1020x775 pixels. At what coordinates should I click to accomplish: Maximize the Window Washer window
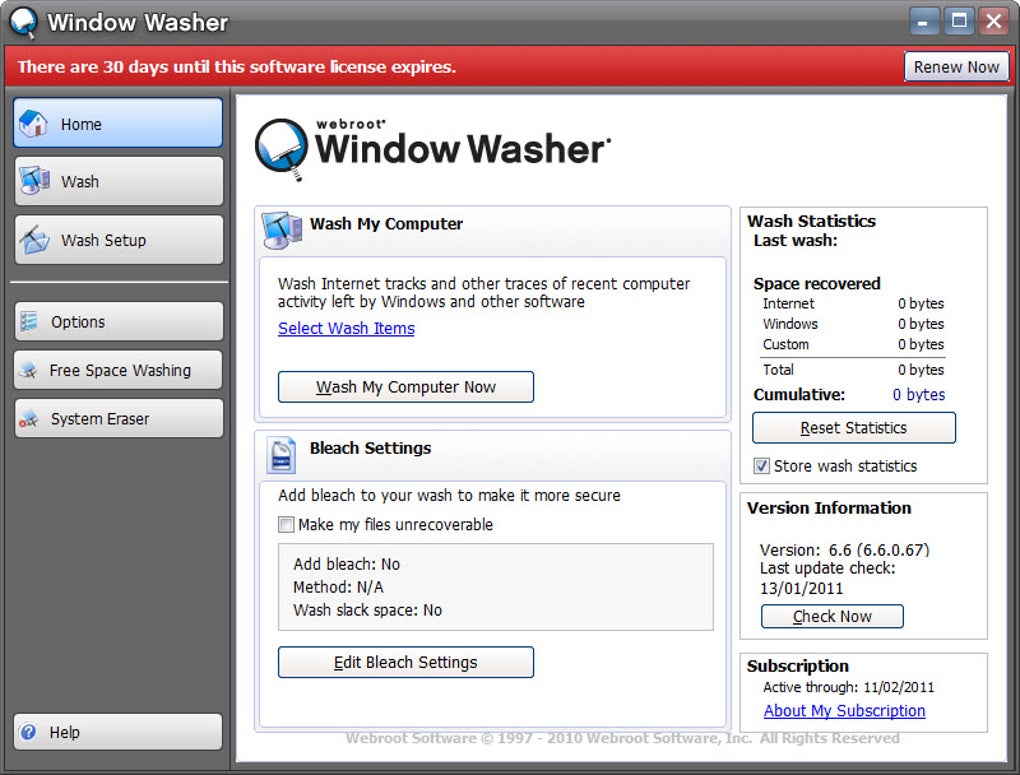pos(959,21)
